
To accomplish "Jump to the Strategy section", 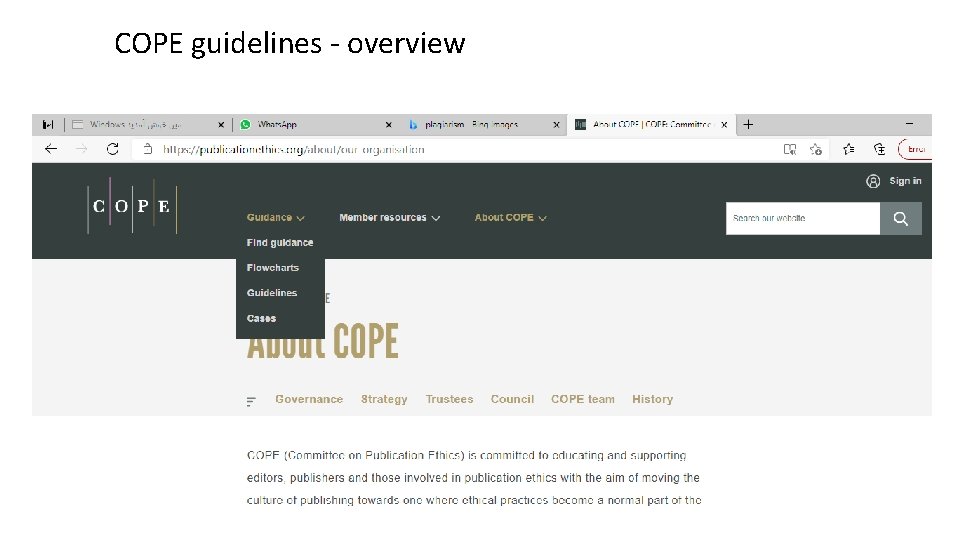I will click(x=384, y=399).
